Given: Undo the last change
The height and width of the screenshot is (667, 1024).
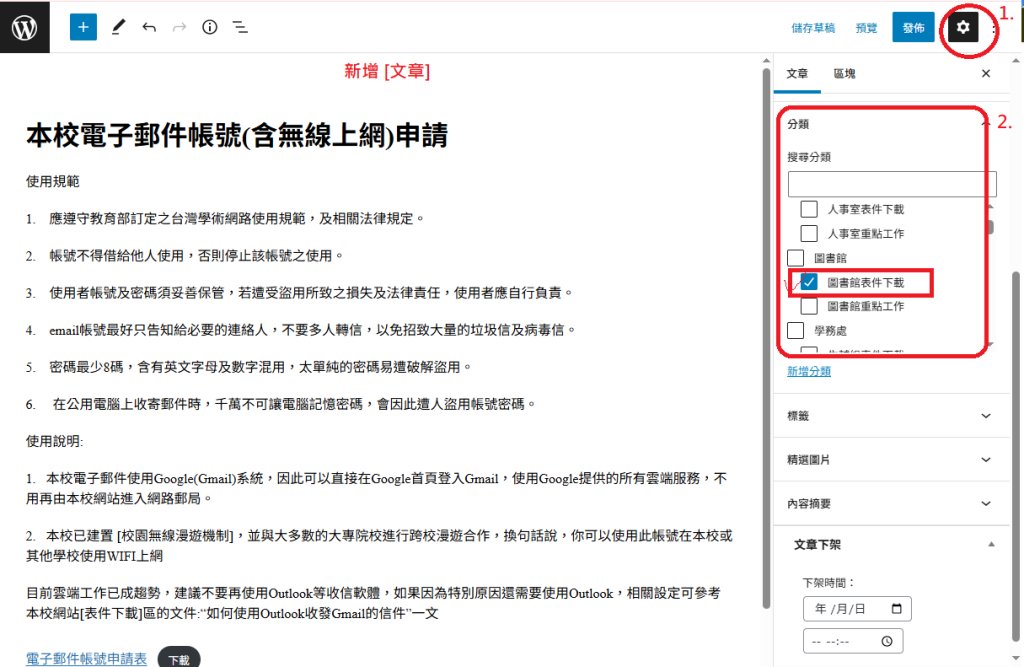Looking at the screenshot, I should 149,27.
